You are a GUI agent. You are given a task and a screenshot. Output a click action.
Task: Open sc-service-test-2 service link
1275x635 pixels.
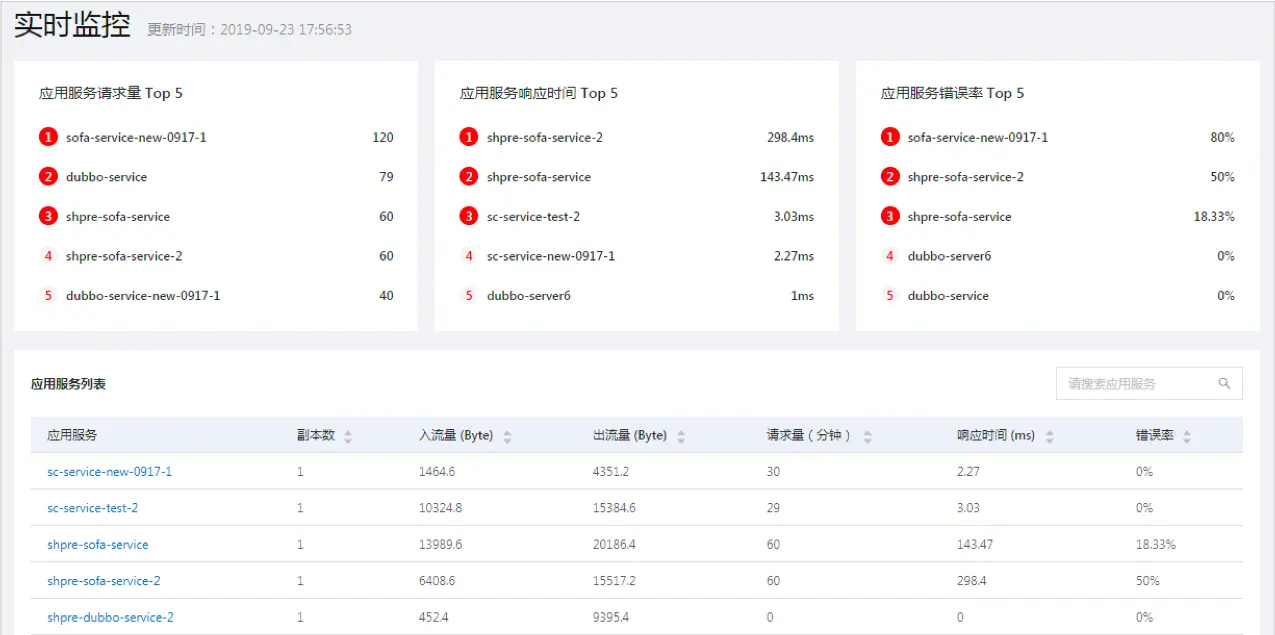click(92, 508)
